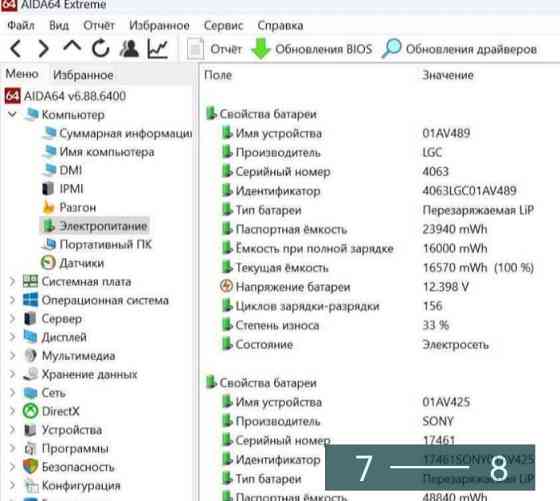This screenshot has height=501, width=560.
Task: Click the Компьютер tree node icon
Action: pos(31,115)
